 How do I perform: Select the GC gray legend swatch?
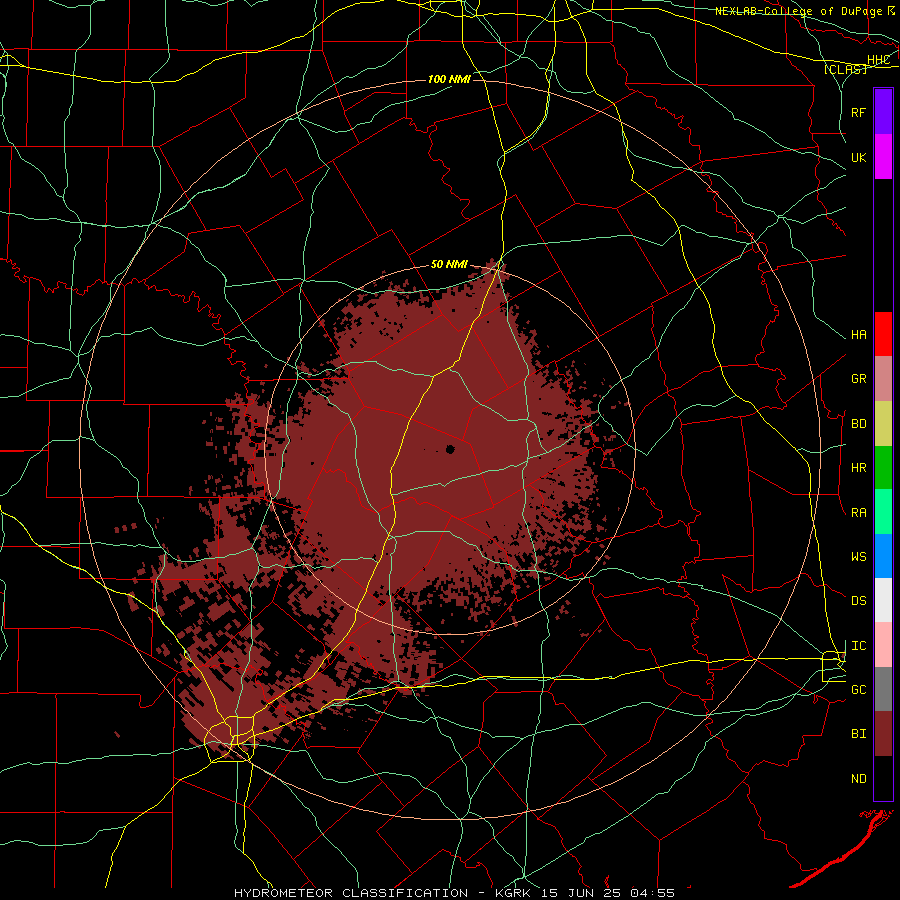tap(883, 689)
